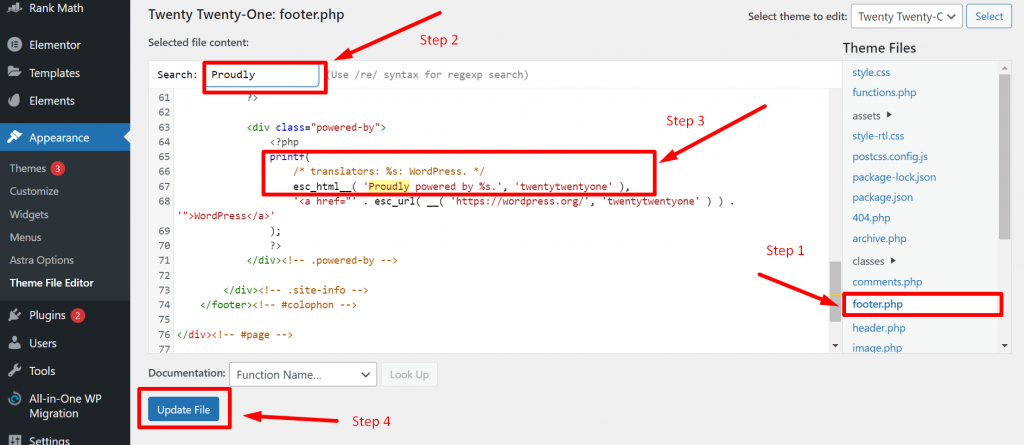Click the Twenty Twenty-One: footer.php heading

tap(246, 14)
